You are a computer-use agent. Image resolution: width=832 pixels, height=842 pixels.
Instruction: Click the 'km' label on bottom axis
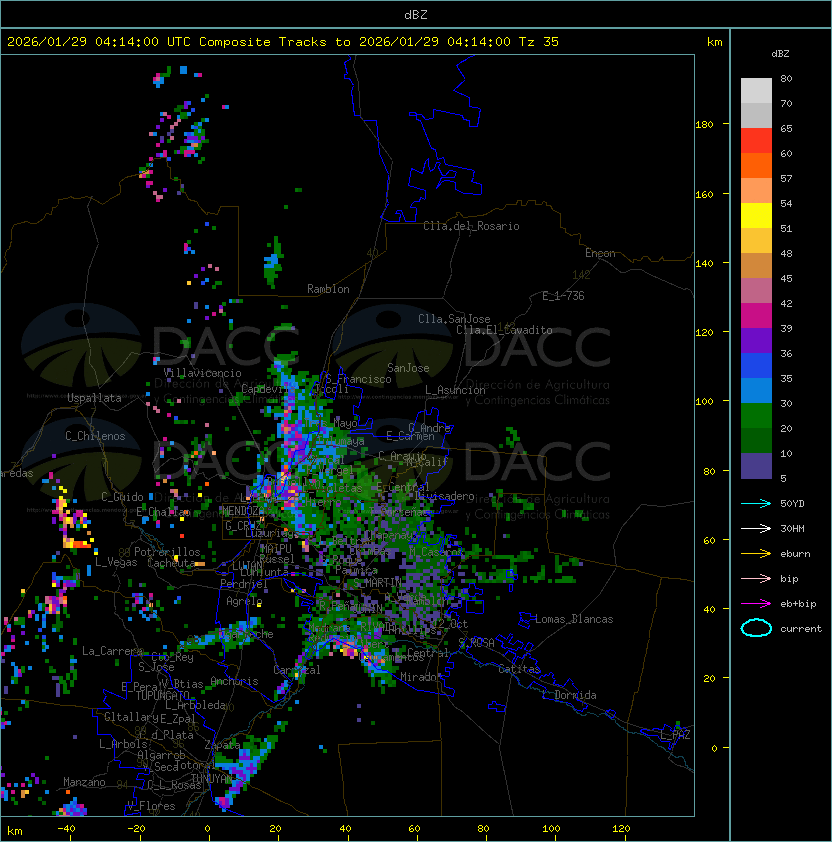[15, 831]
